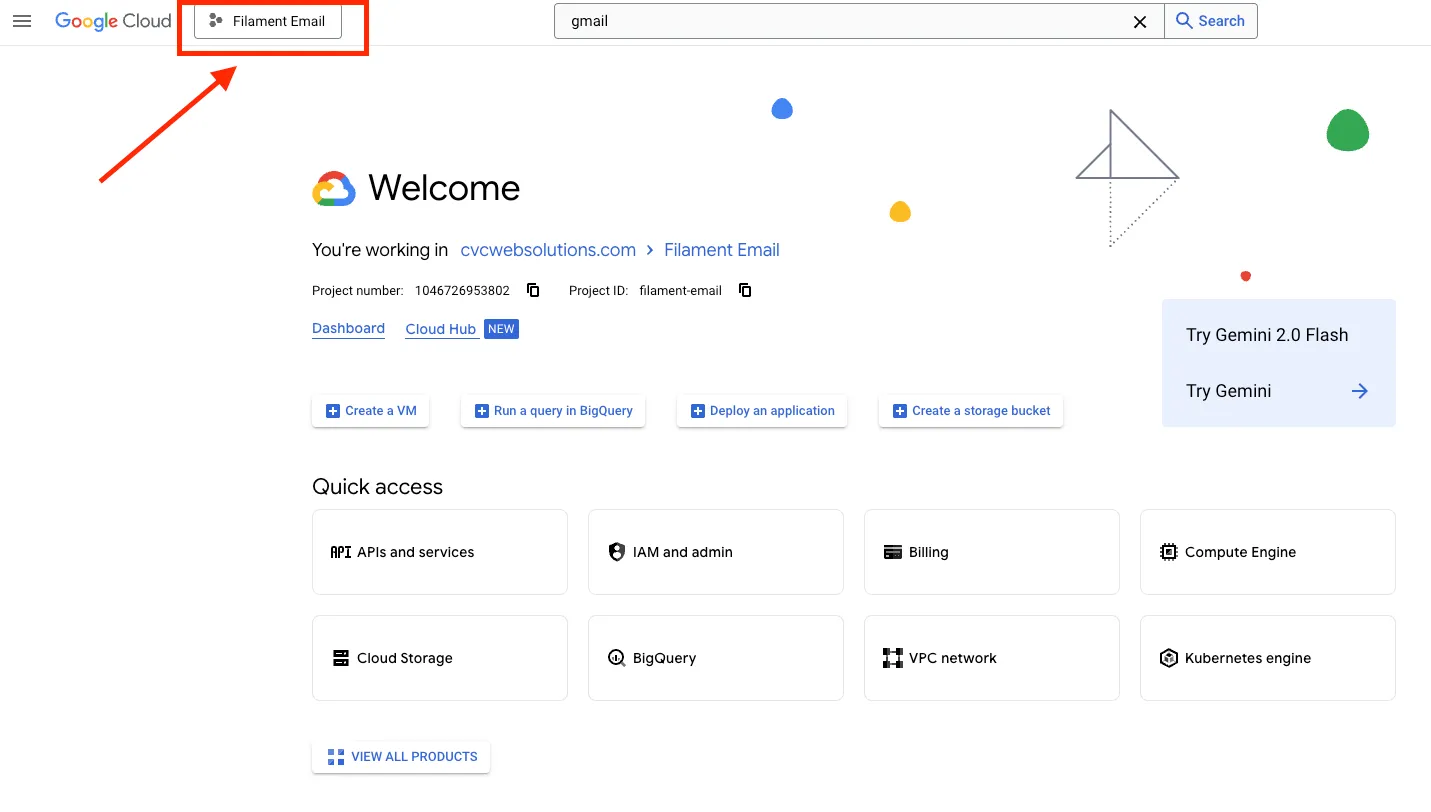Click the Kubernetes engine hexagon icon
The height and width of the screenshot is (812, 1431).
[1169, 658]
